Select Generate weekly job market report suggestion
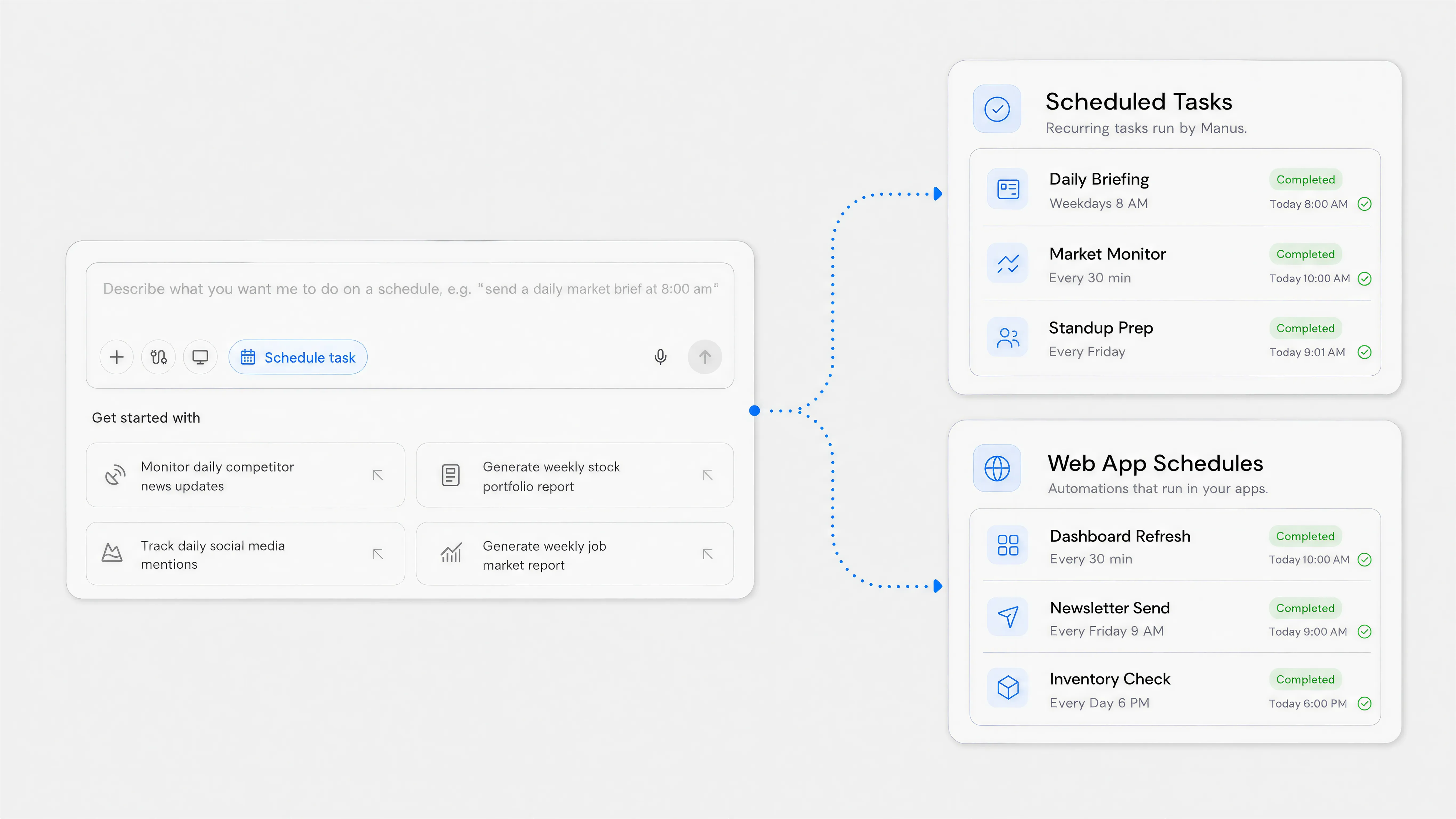 pos(575,554)
